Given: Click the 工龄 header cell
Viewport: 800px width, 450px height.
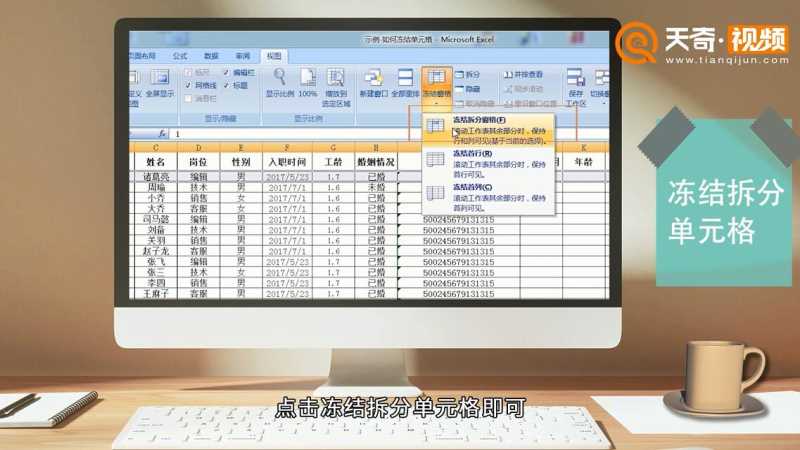Looking at the screenshot, I should point(333,162).
